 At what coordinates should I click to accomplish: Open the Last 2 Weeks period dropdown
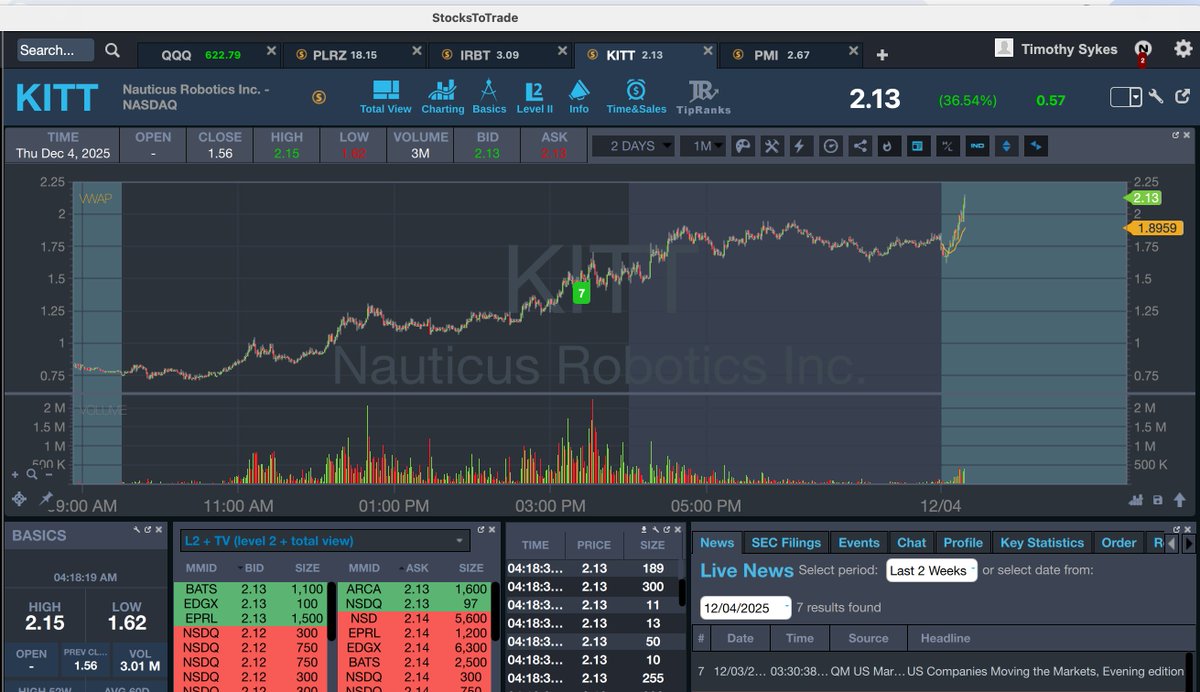click(931, 570)
